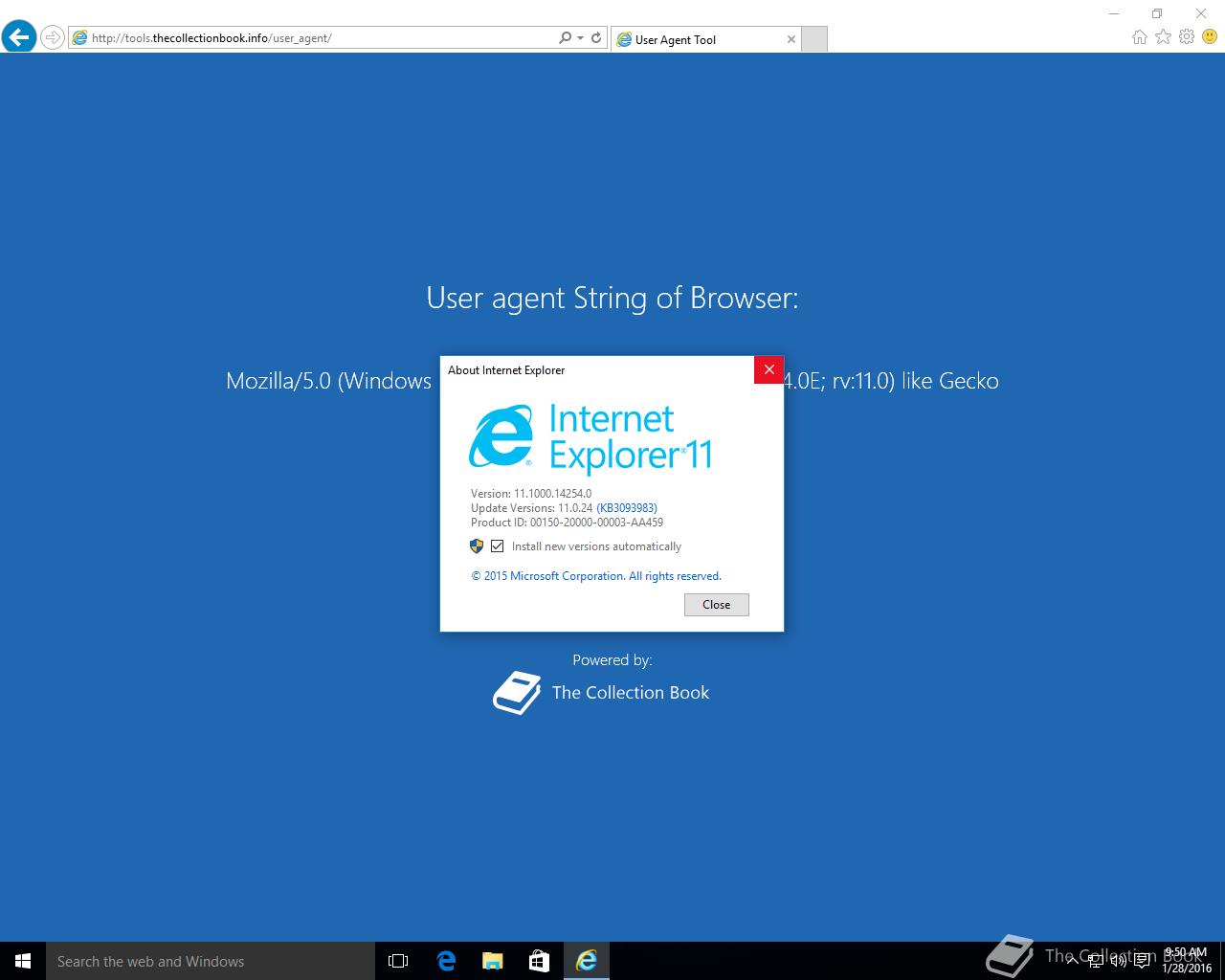1225x980 pixels.
Task: Expand the address bar autocomplete dropdown arrow
Action: point(580,38)
